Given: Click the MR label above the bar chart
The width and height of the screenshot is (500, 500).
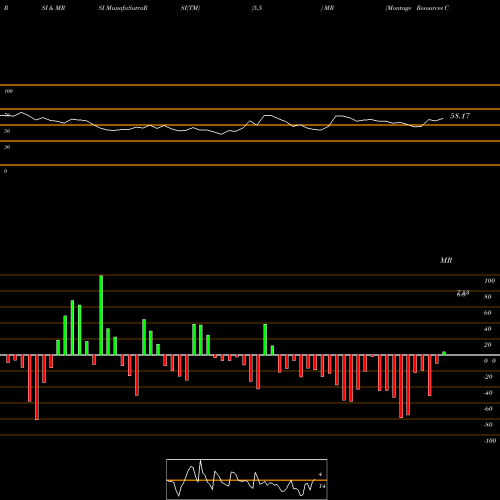Looking at the screenshot, I should click(x=446, y=260).
